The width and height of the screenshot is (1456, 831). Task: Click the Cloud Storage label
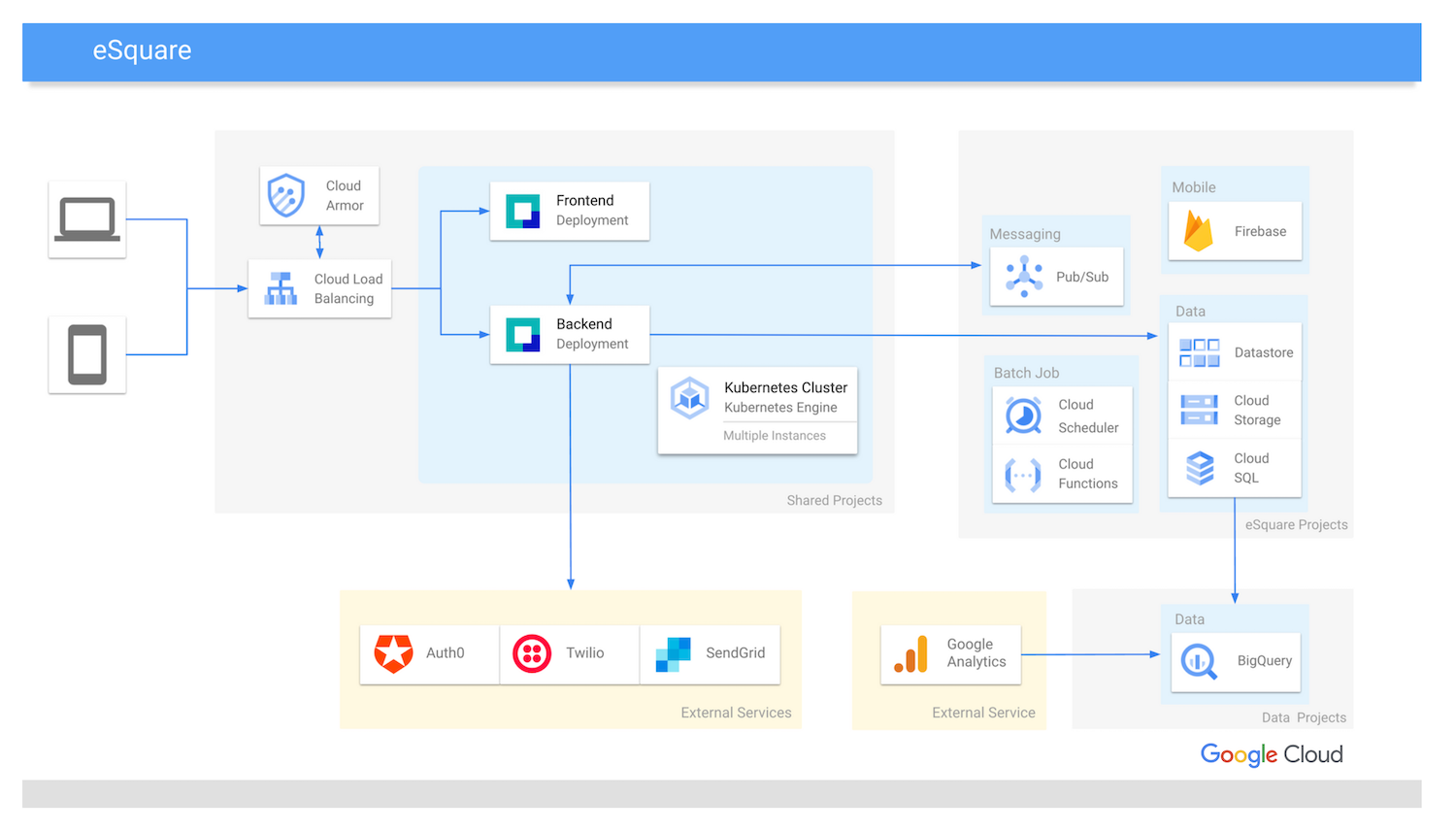pos(1257,410)
